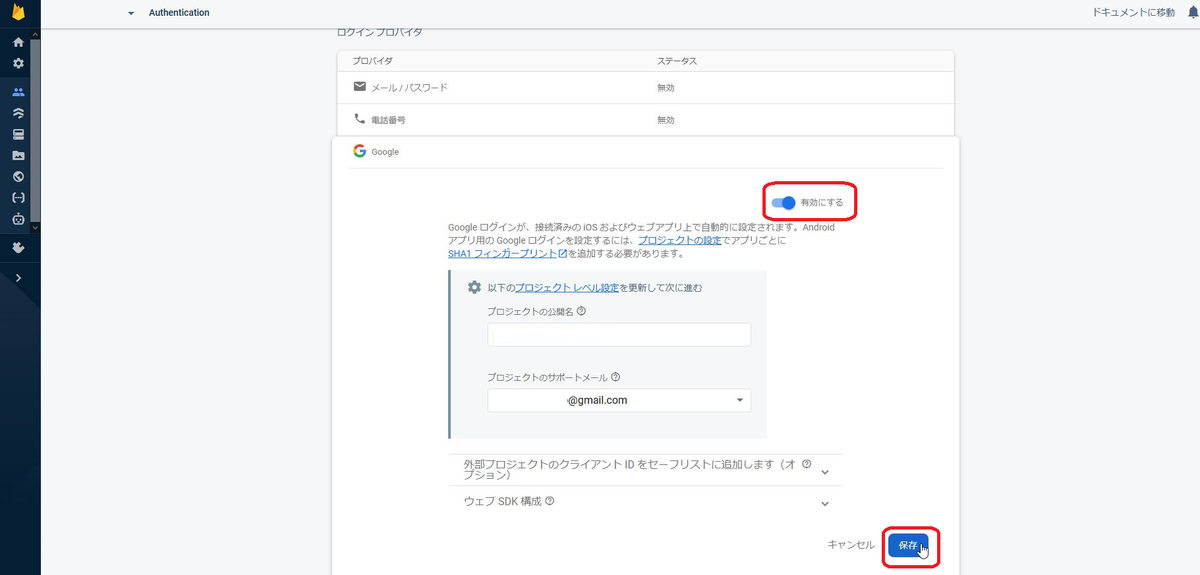
Task: Open Realtime Database icon in sidebar
Action: pyautogui.click(x=18, y=134)
